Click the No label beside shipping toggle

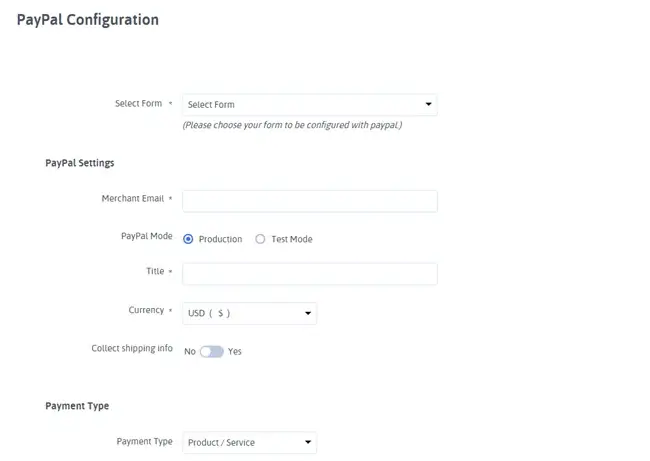[x=190, y=352]
